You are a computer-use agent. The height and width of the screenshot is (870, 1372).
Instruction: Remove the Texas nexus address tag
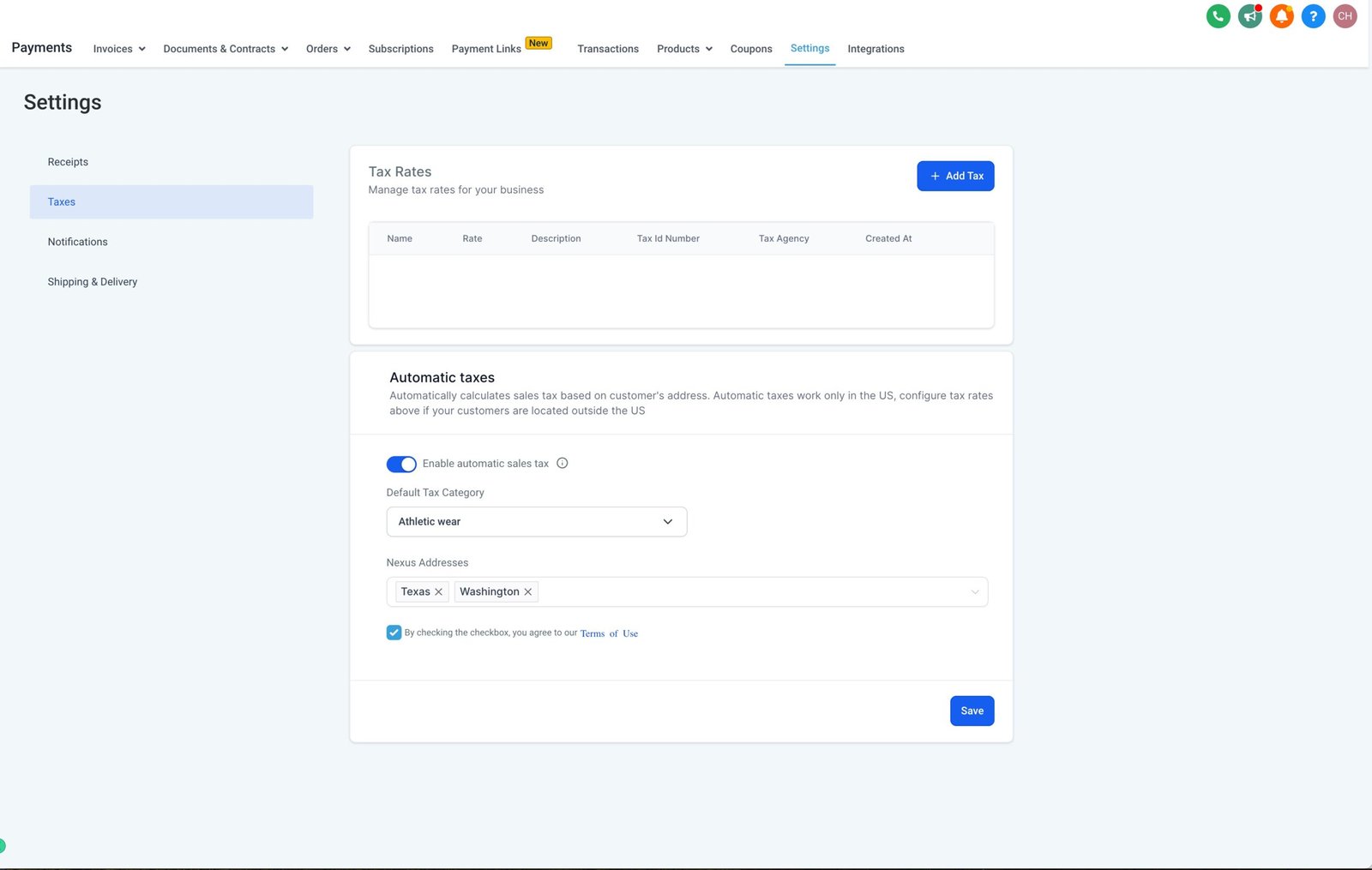click(x=439, y=592)
